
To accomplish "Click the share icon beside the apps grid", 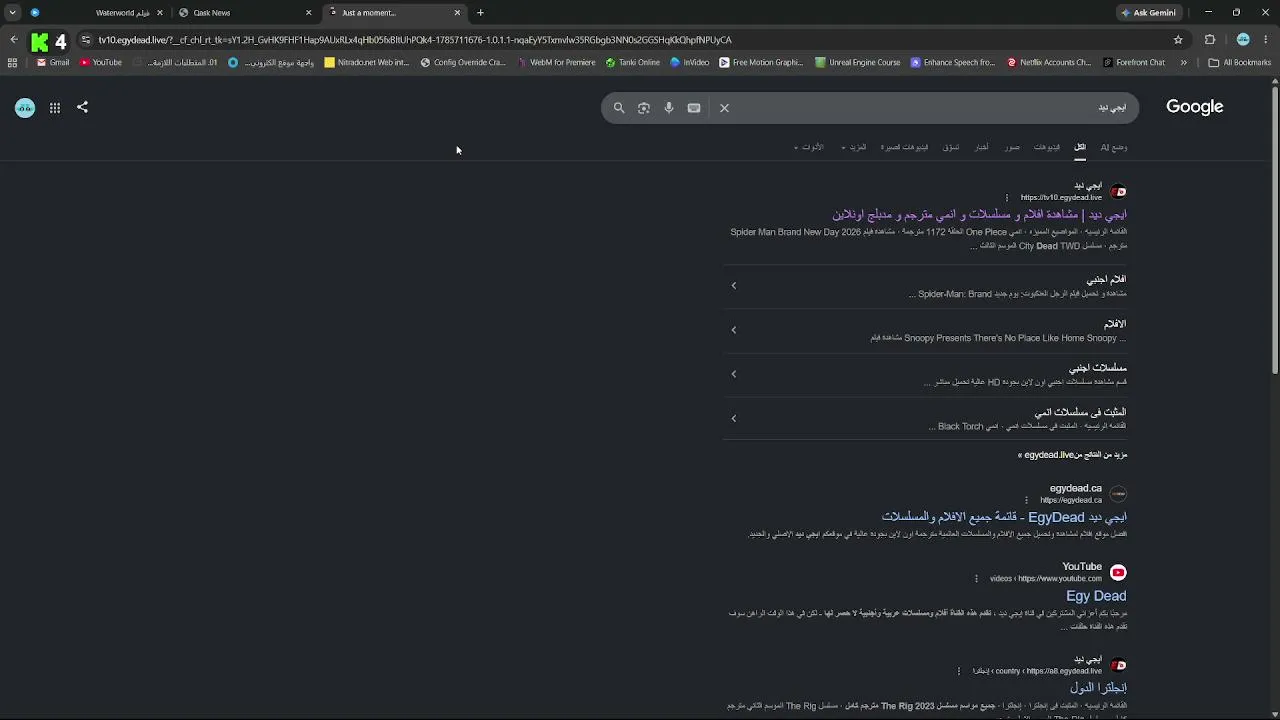I will click(x=83, y=107).
